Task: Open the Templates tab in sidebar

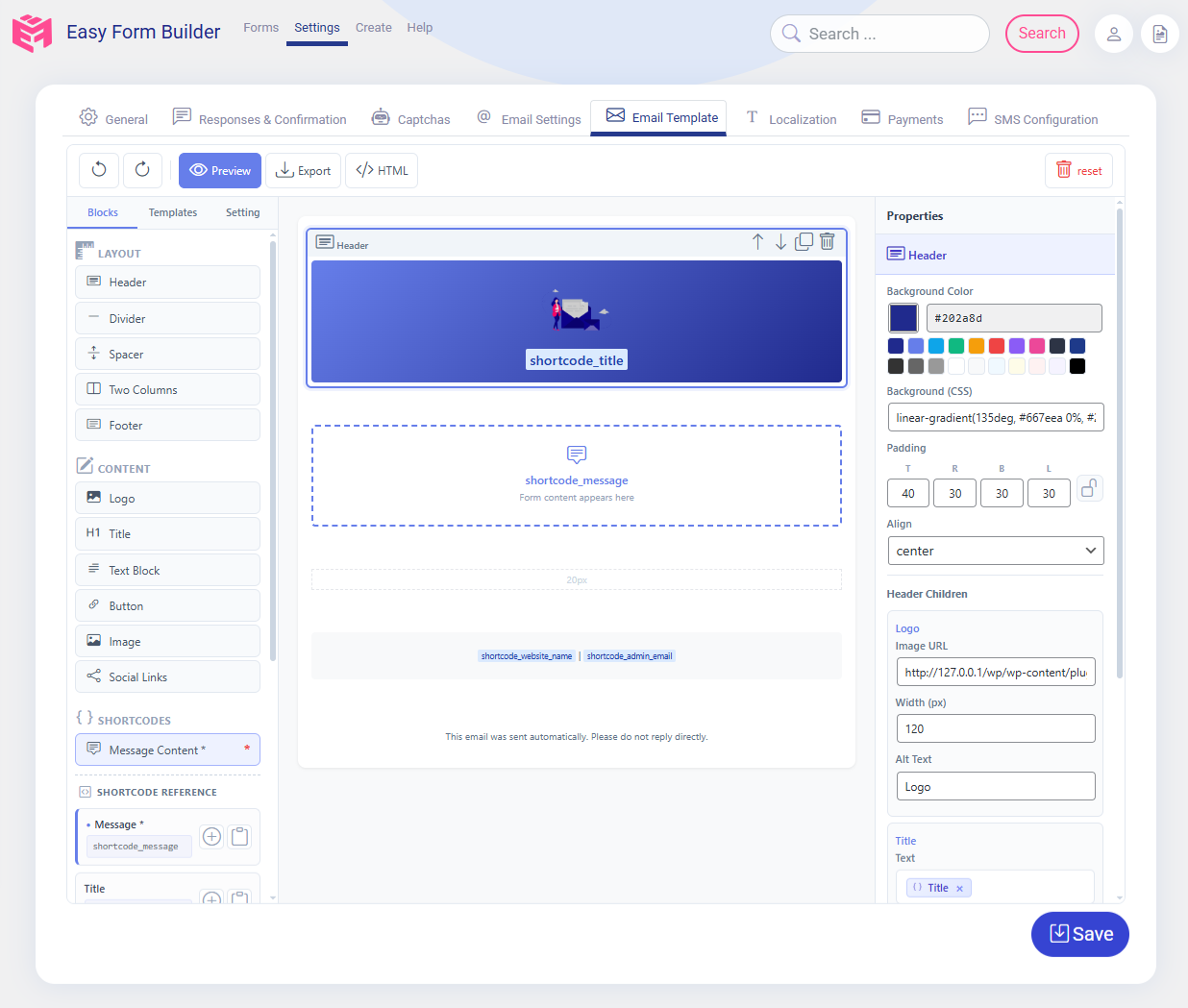Action: 172,212
